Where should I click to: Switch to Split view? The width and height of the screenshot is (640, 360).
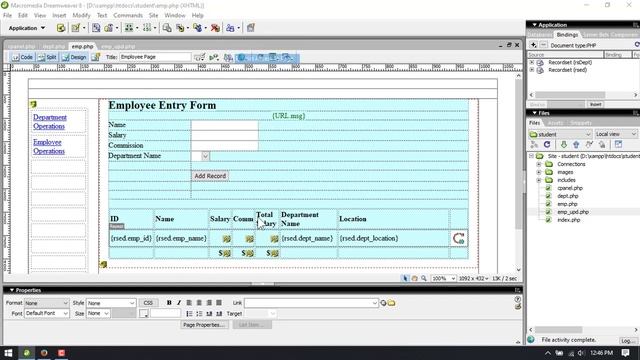pyautogui.click(x=47, y=57)
